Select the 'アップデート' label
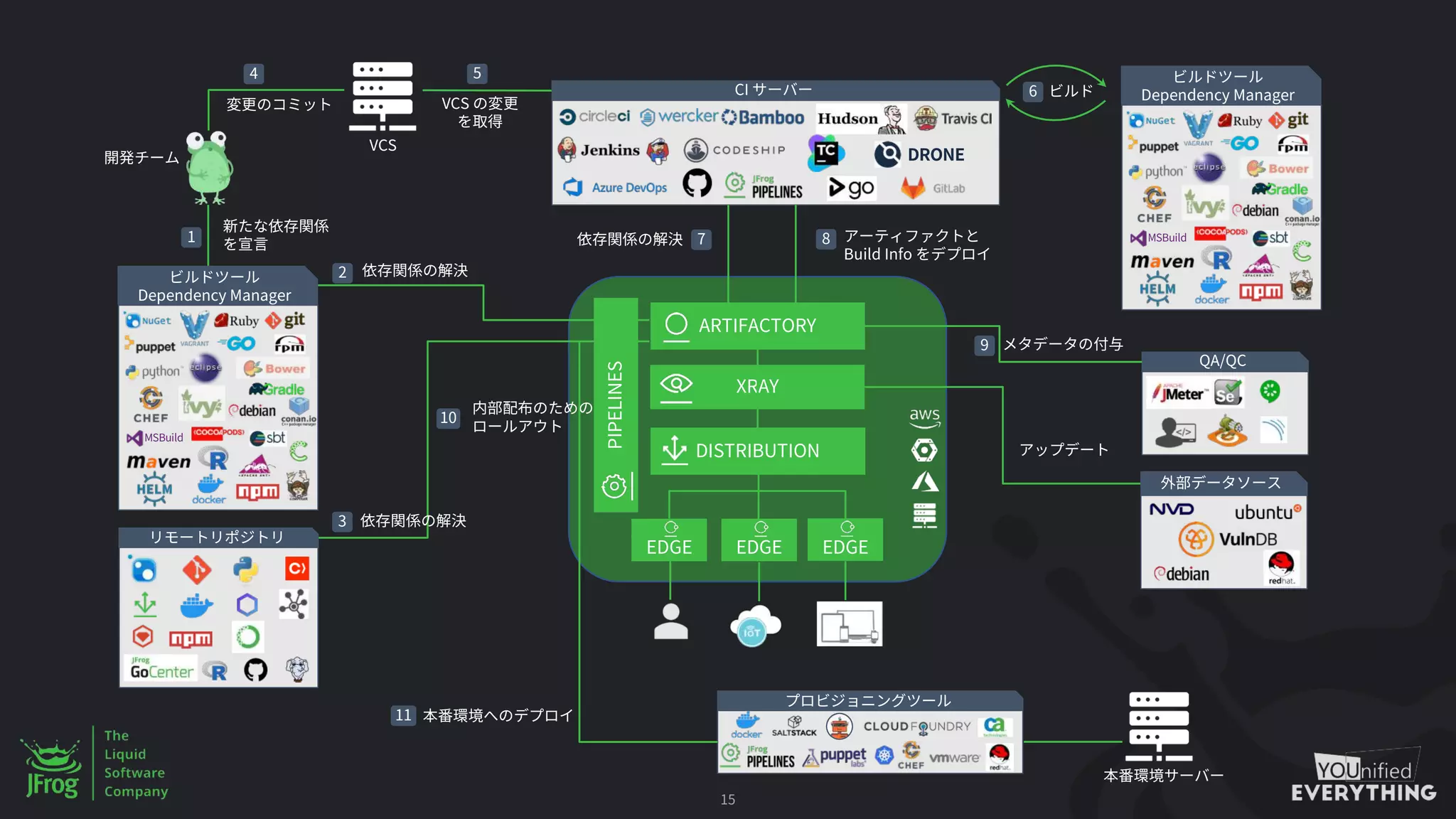This screenshot has height=819, width=1456. [1064, 449]
